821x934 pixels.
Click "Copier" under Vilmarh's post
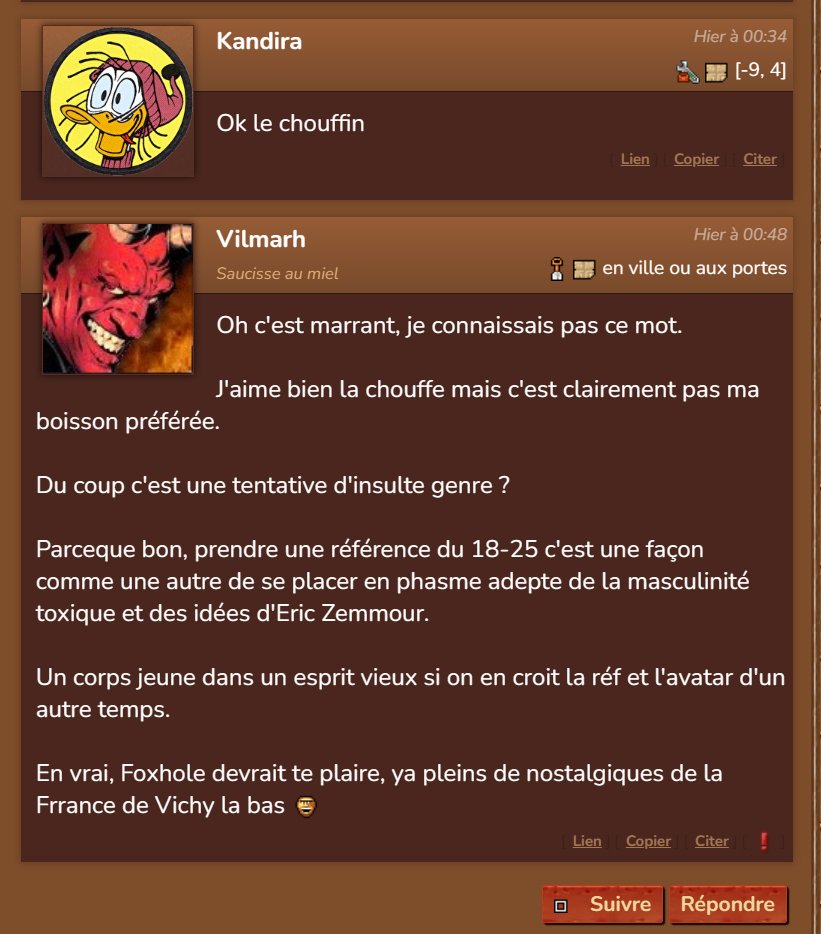648,841
